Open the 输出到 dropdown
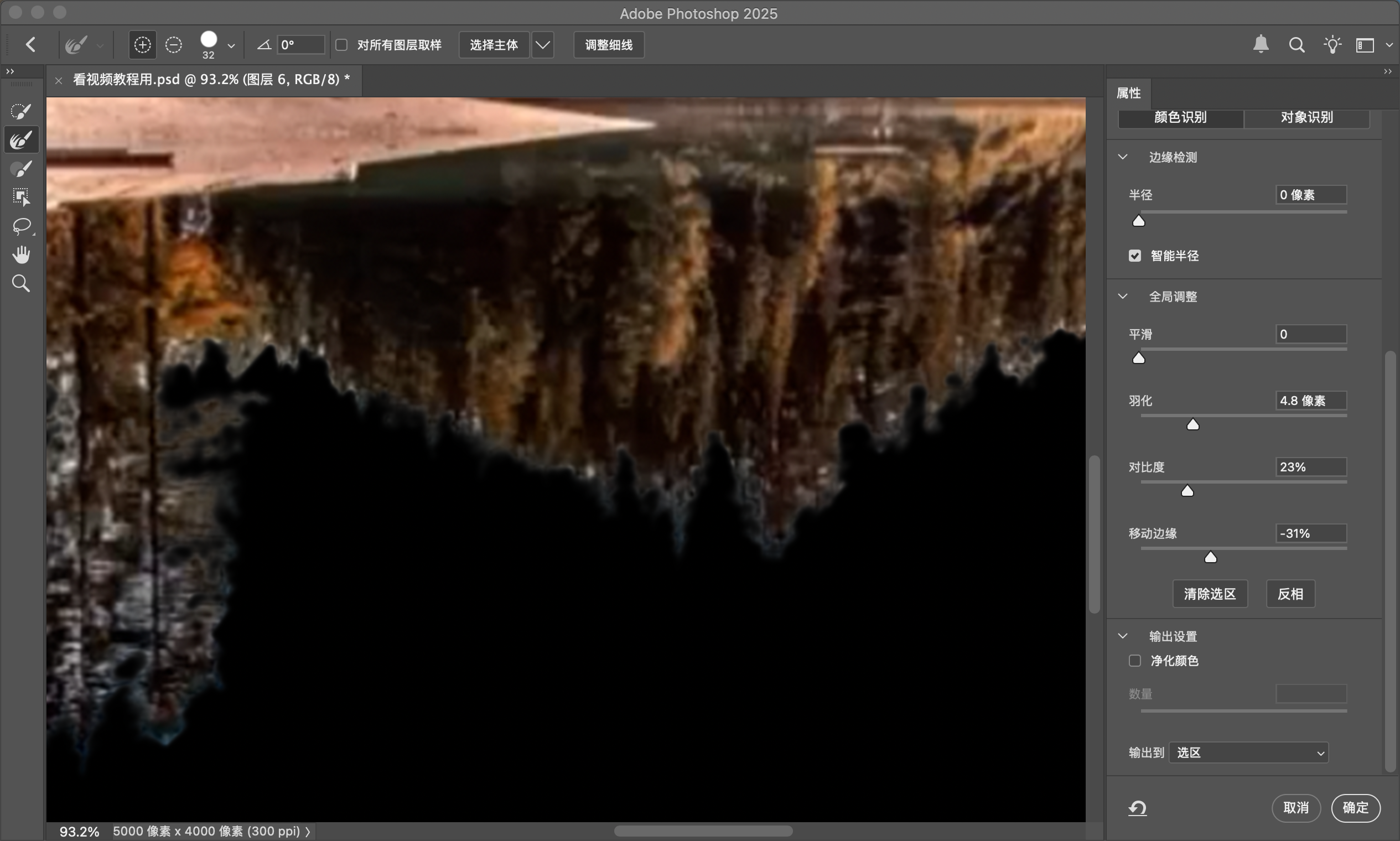Screen dimensions: 1400x841 1249,752
